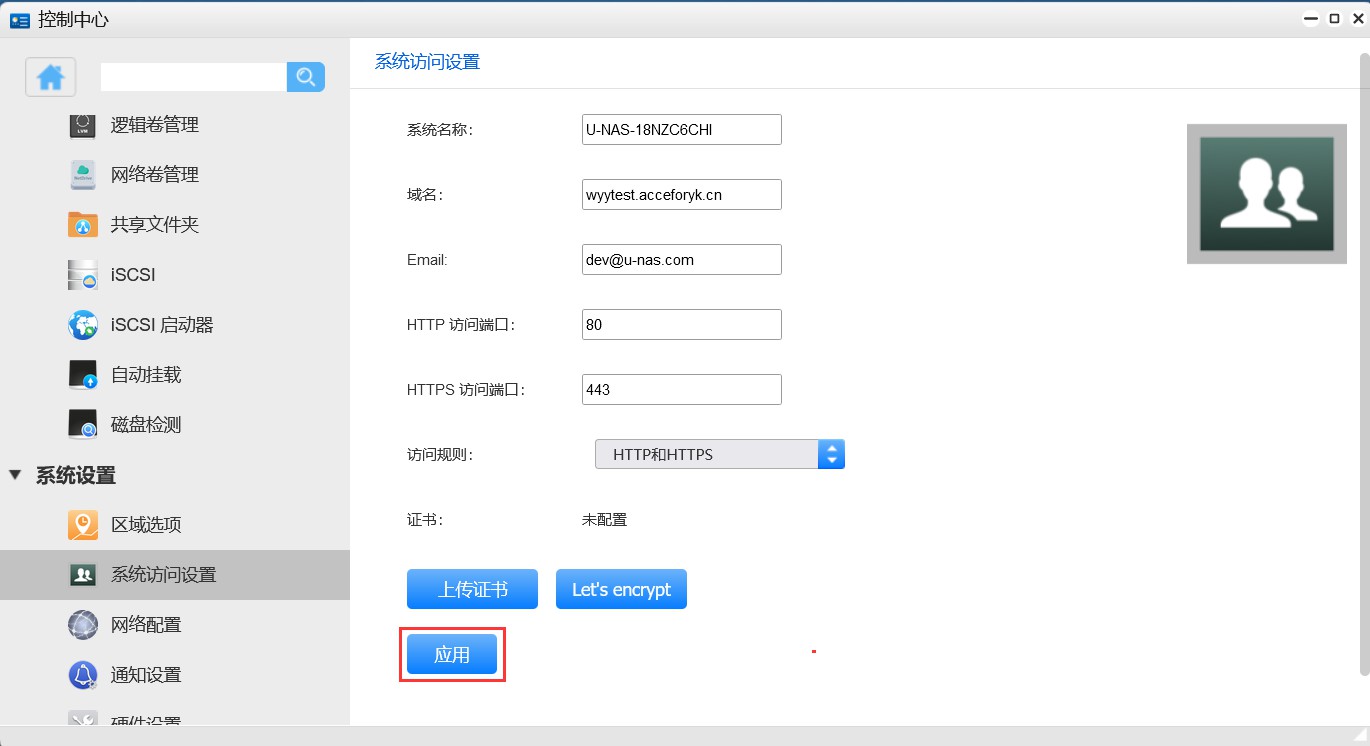Click the HTTPS 访问端口 field
Viewport: 1370px width, 746px height.
tap(681, 390)
